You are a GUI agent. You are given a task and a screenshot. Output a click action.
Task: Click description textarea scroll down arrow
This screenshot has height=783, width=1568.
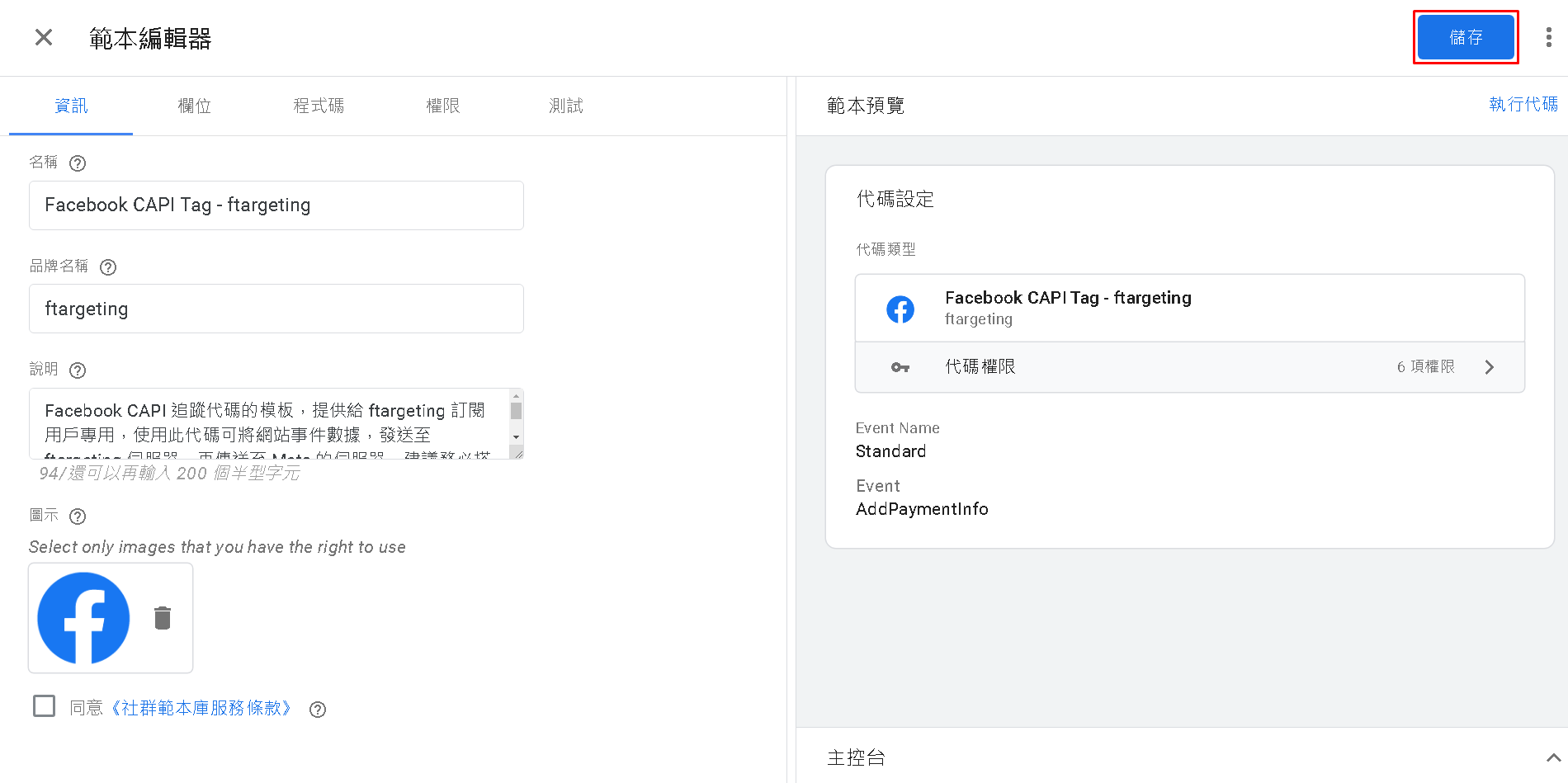click(517, 437)
